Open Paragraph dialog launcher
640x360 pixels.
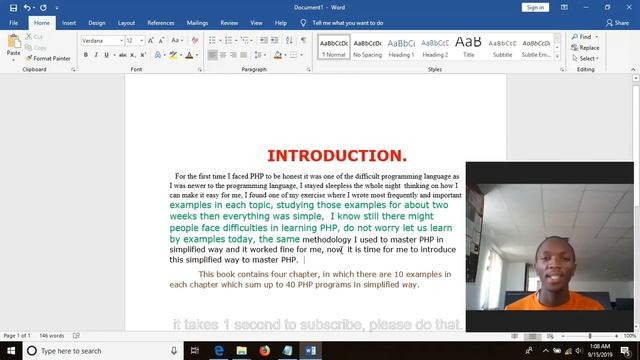(x=308, y=70)
